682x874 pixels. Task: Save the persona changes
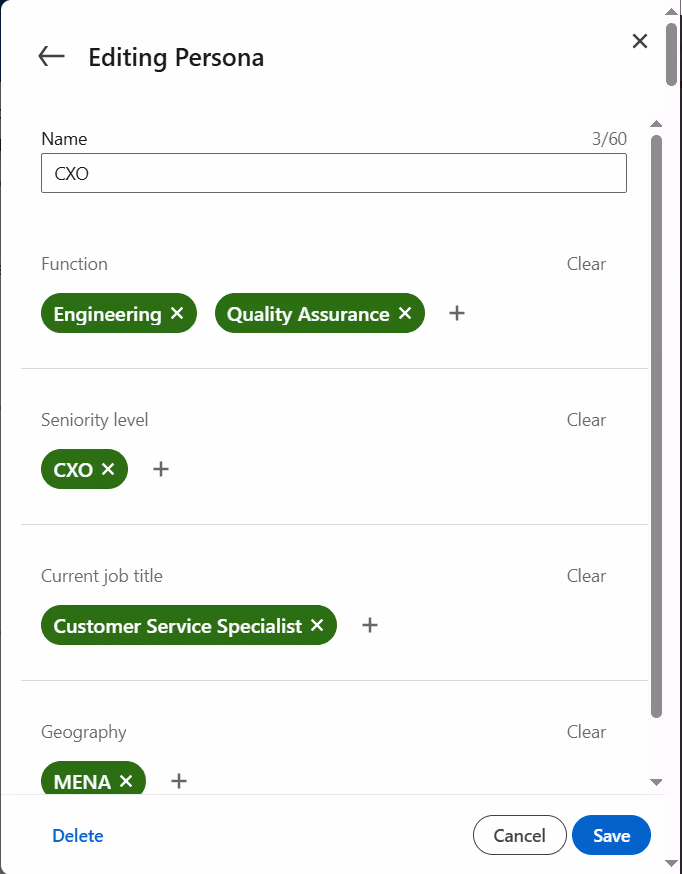[x=611, y=835]
